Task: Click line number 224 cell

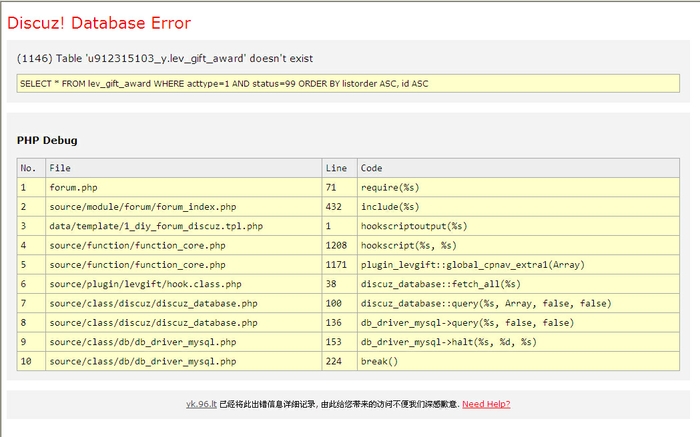Action: point(340,361)
